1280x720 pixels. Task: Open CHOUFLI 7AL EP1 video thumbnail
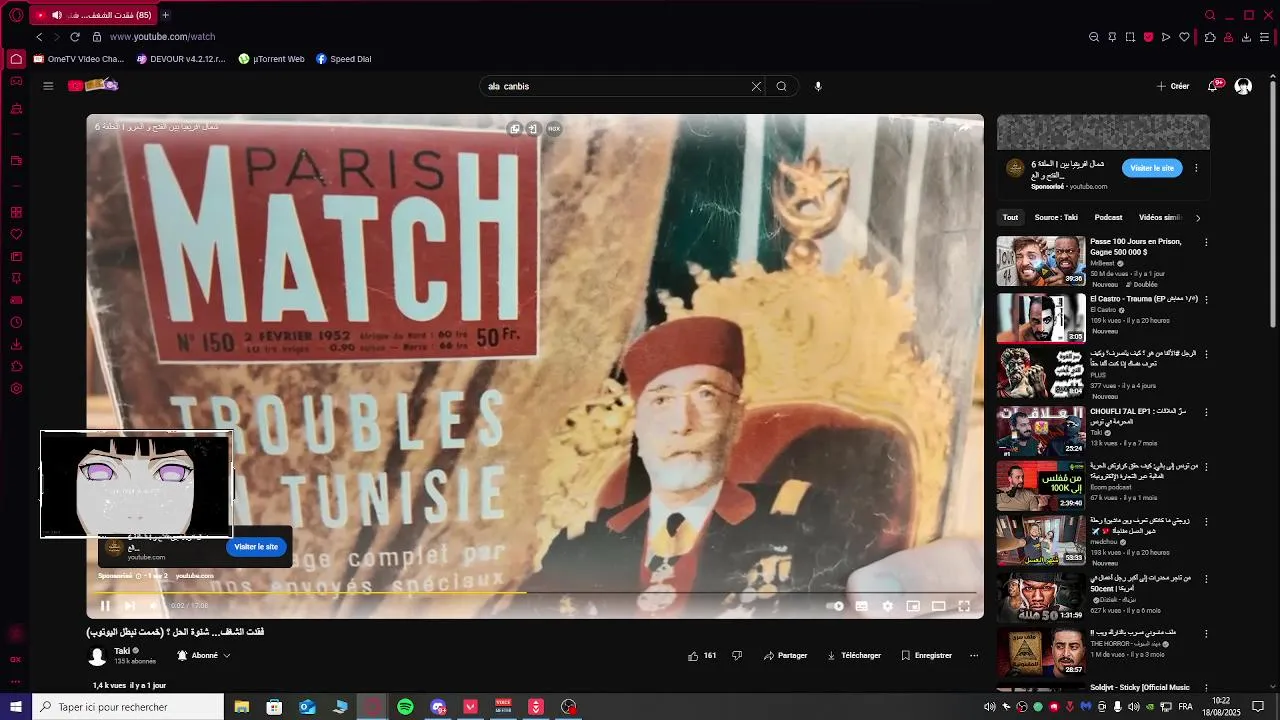(1041, 430)
